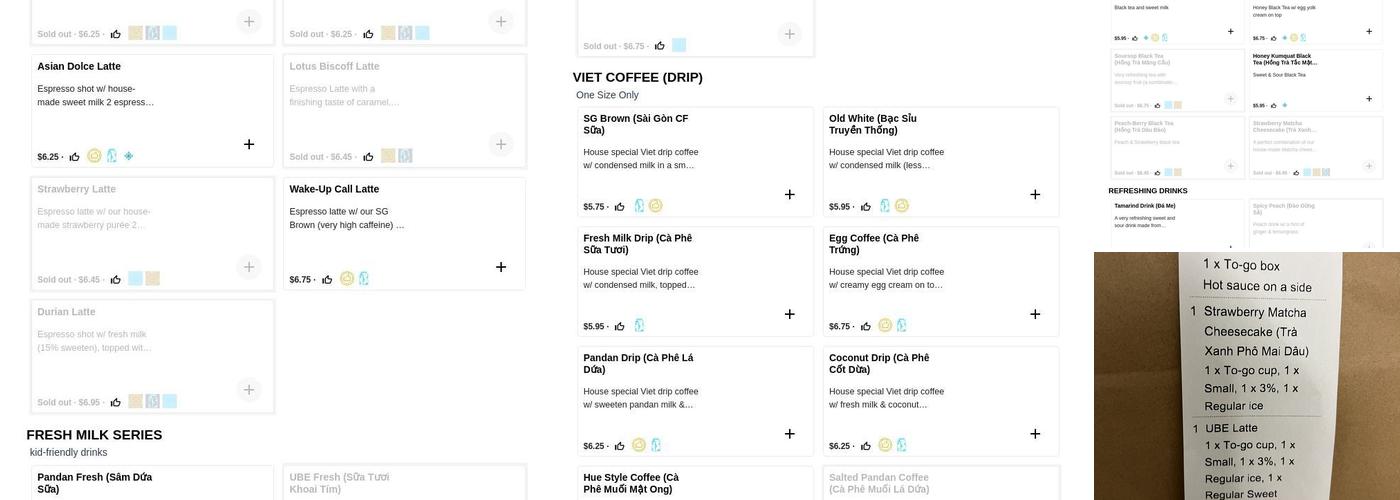The height and width of the screenshot is (500, 1400).
Task: Click thumbs-up icon on Asian Dolce Latte
Action: coord(75,157)
